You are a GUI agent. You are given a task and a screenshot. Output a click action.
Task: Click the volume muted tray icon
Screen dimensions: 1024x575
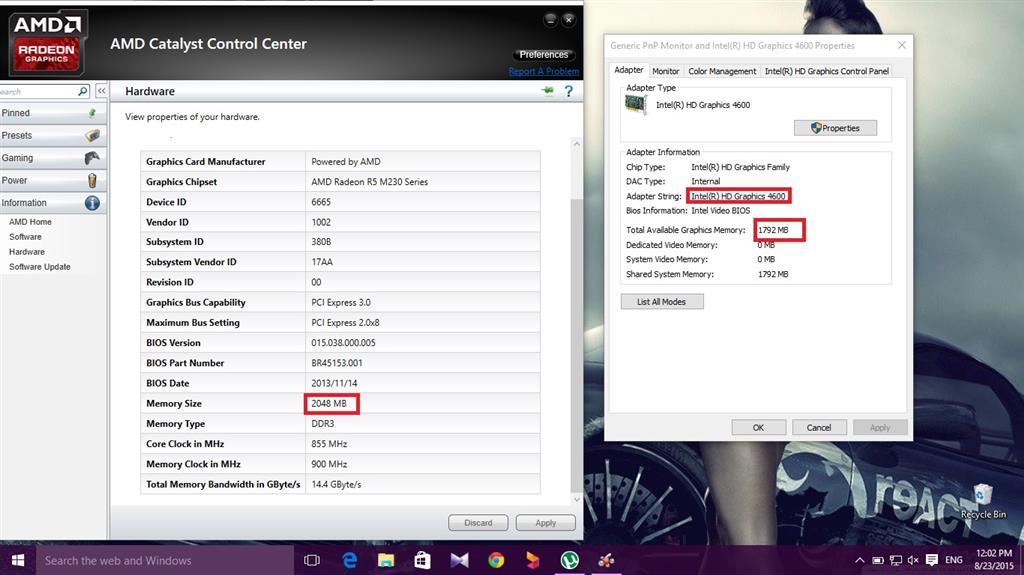[x=913, y=560]
